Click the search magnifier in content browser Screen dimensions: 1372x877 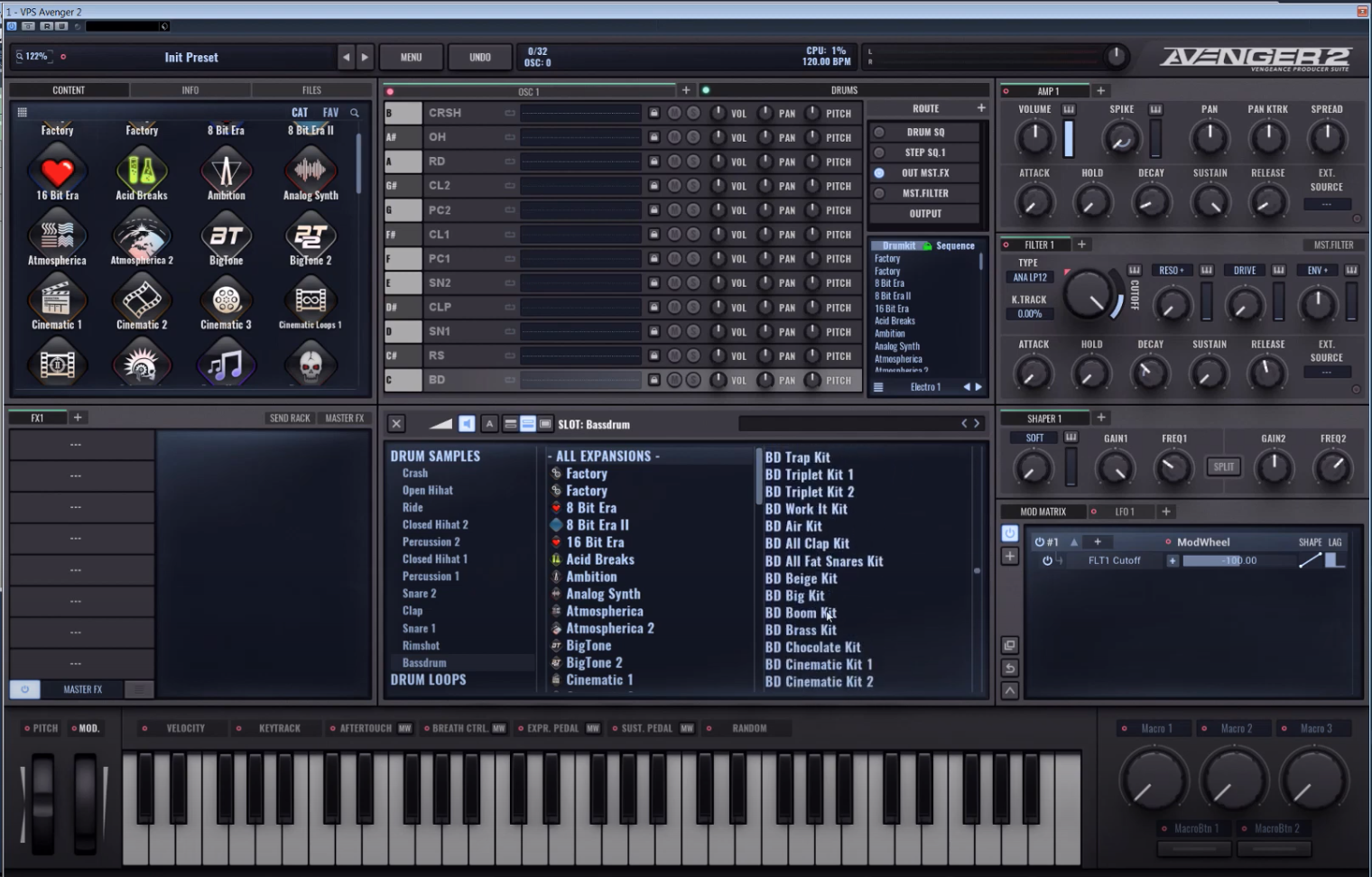click(354, 113)
